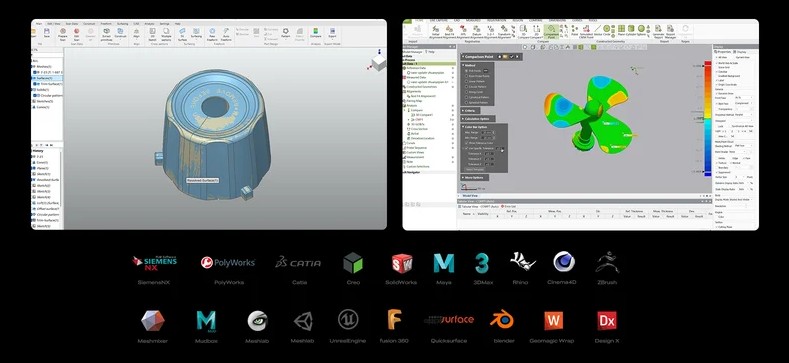
Task: Select Linear Pattern method radio button
Action: pyautogui.click(x=467, y=81)
